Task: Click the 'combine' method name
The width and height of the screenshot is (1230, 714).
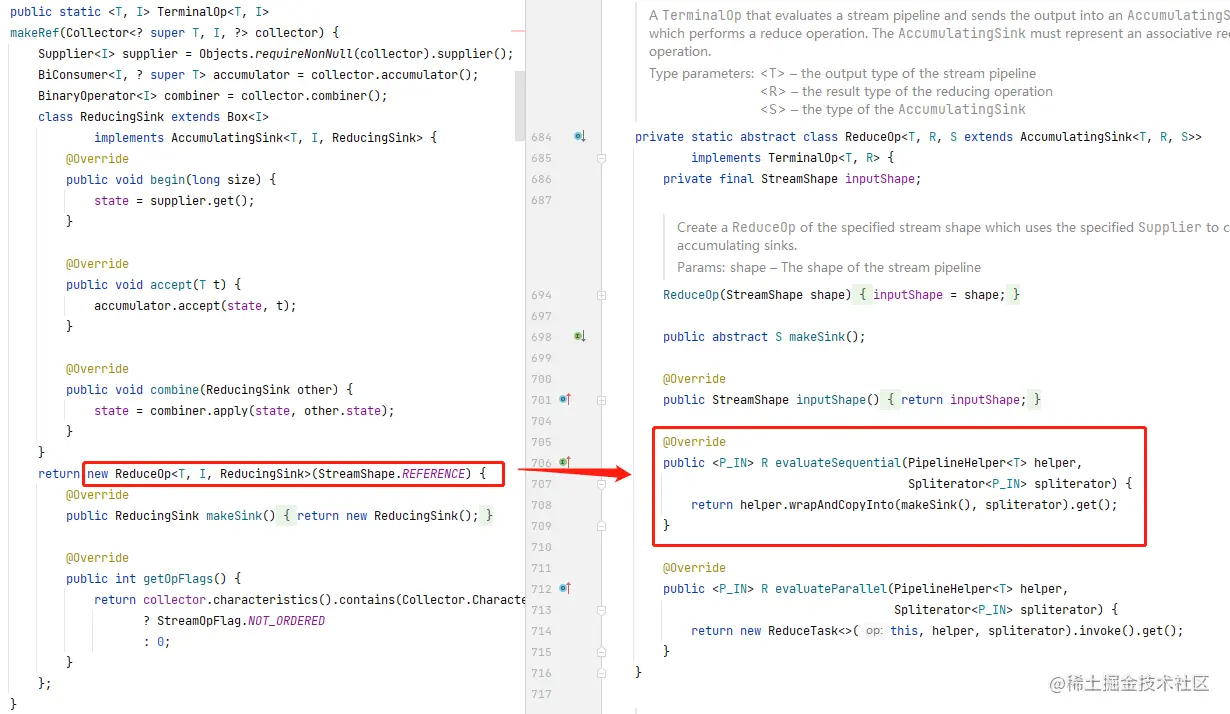Action: pos(174,390)
